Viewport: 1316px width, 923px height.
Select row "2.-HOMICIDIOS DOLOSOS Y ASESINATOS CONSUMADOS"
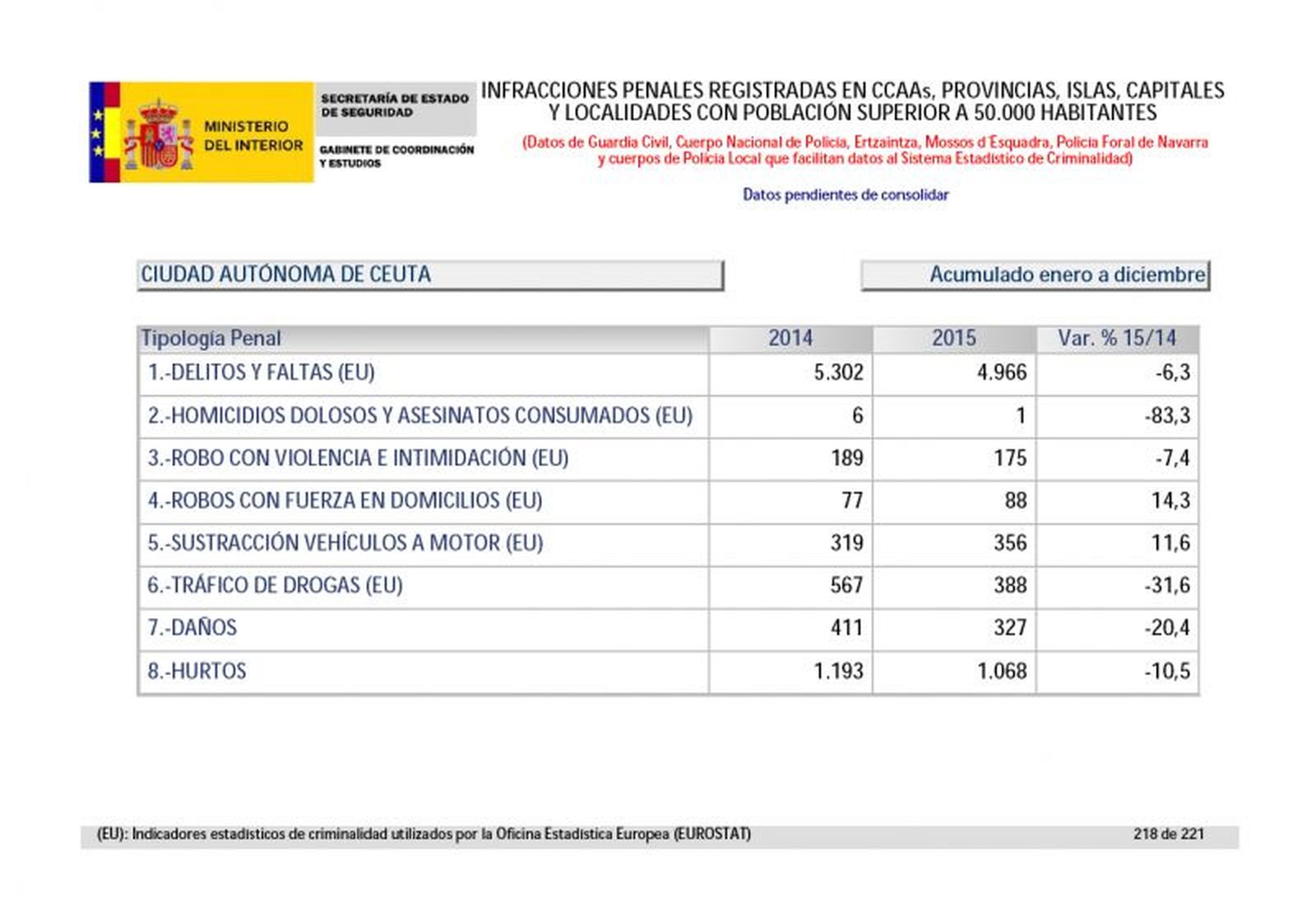click(x=668, y=415)
